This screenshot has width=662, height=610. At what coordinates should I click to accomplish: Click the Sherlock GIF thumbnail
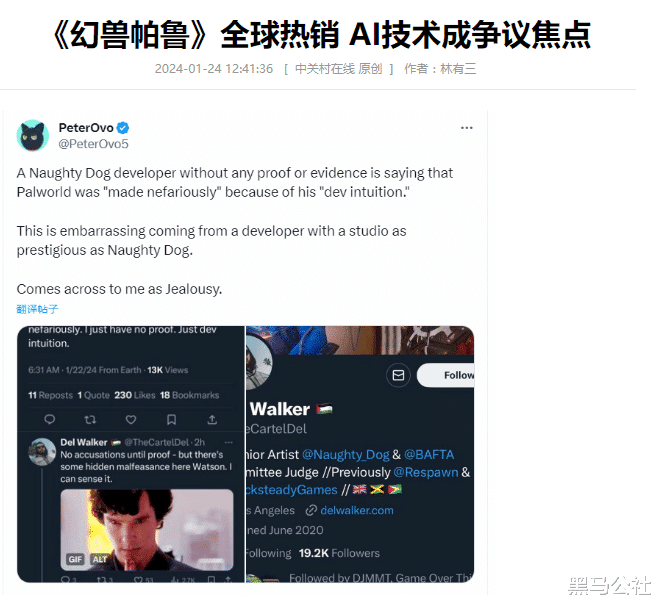[147, 530]
